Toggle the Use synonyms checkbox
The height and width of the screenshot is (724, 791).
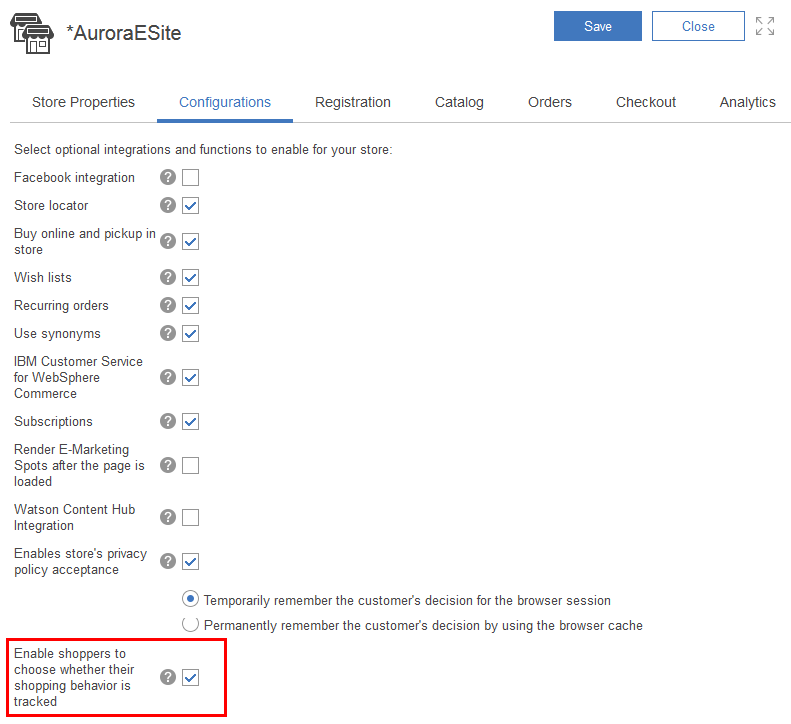click(190, 333)
